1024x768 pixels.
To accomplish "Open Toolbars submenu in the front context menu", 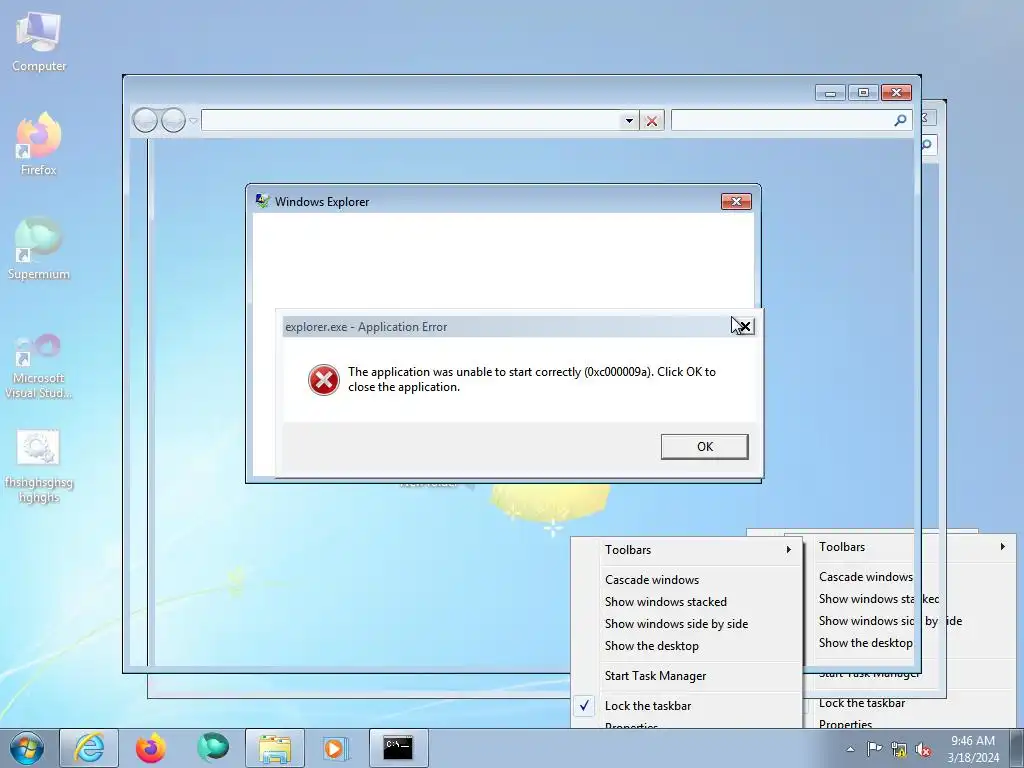I will (x=686, y=550).
